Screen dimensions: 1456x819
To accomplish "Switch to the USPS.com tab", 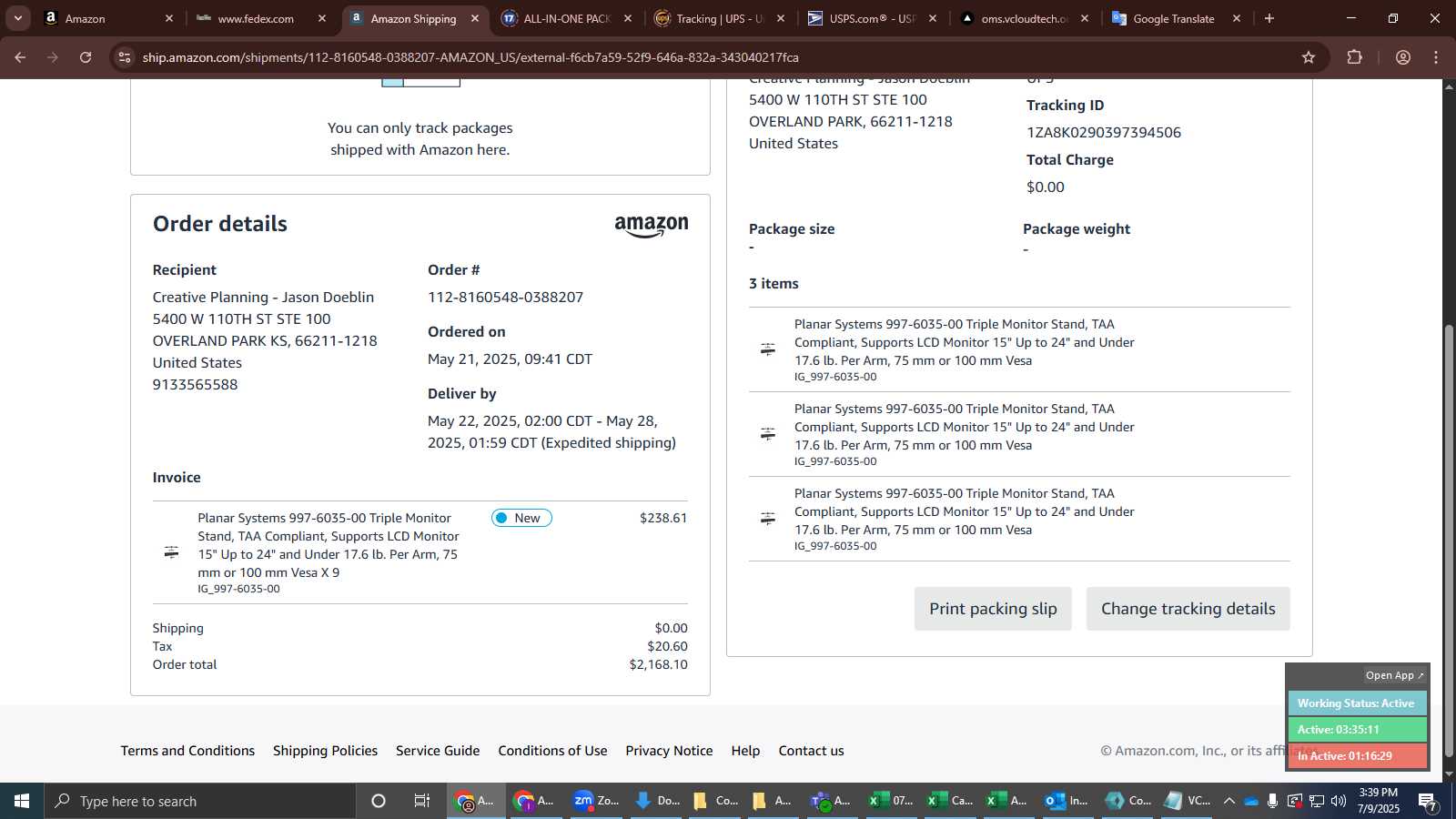I will 874,18.
